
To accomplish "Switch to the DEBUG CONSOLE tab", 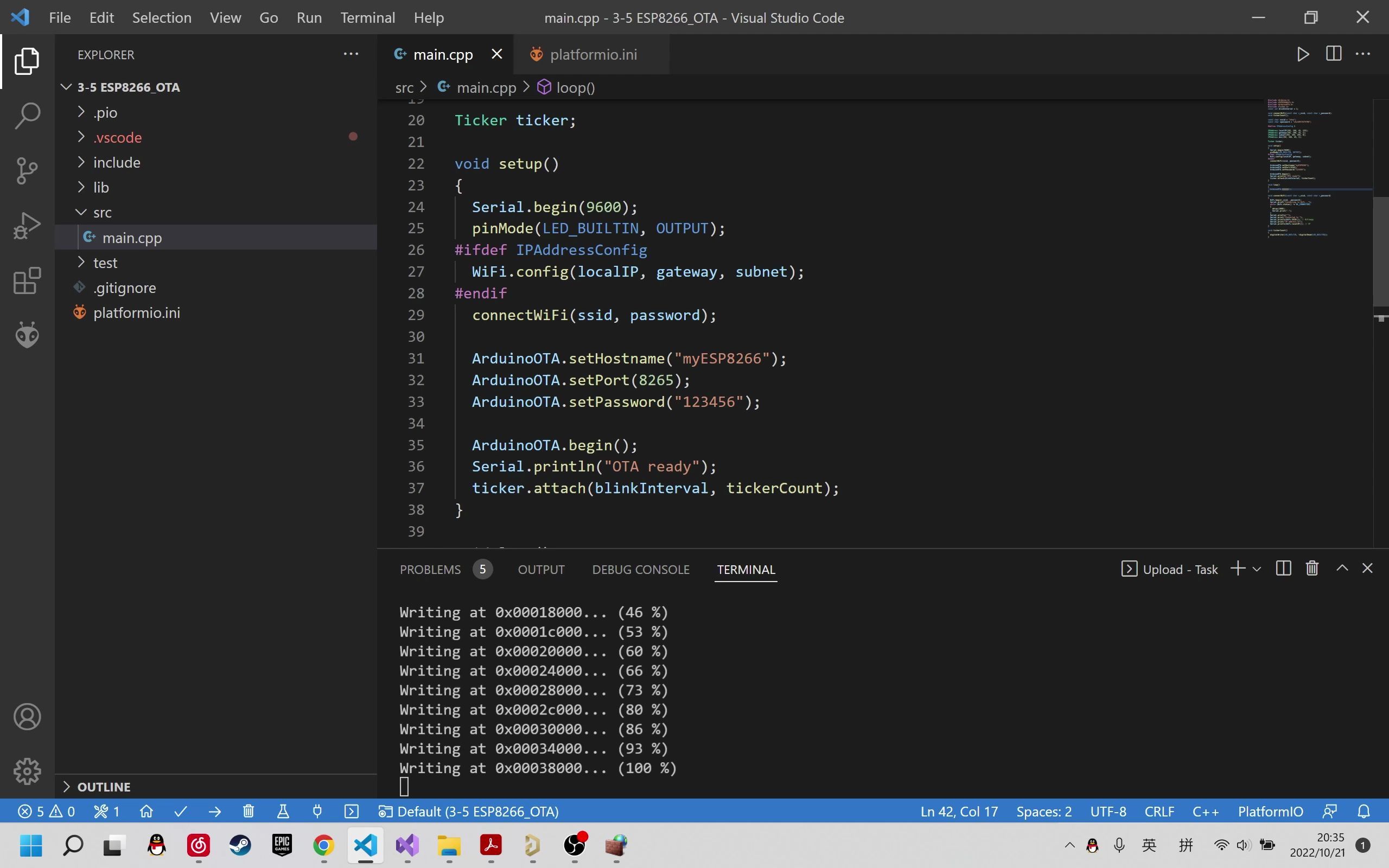I will click(641, 569).
